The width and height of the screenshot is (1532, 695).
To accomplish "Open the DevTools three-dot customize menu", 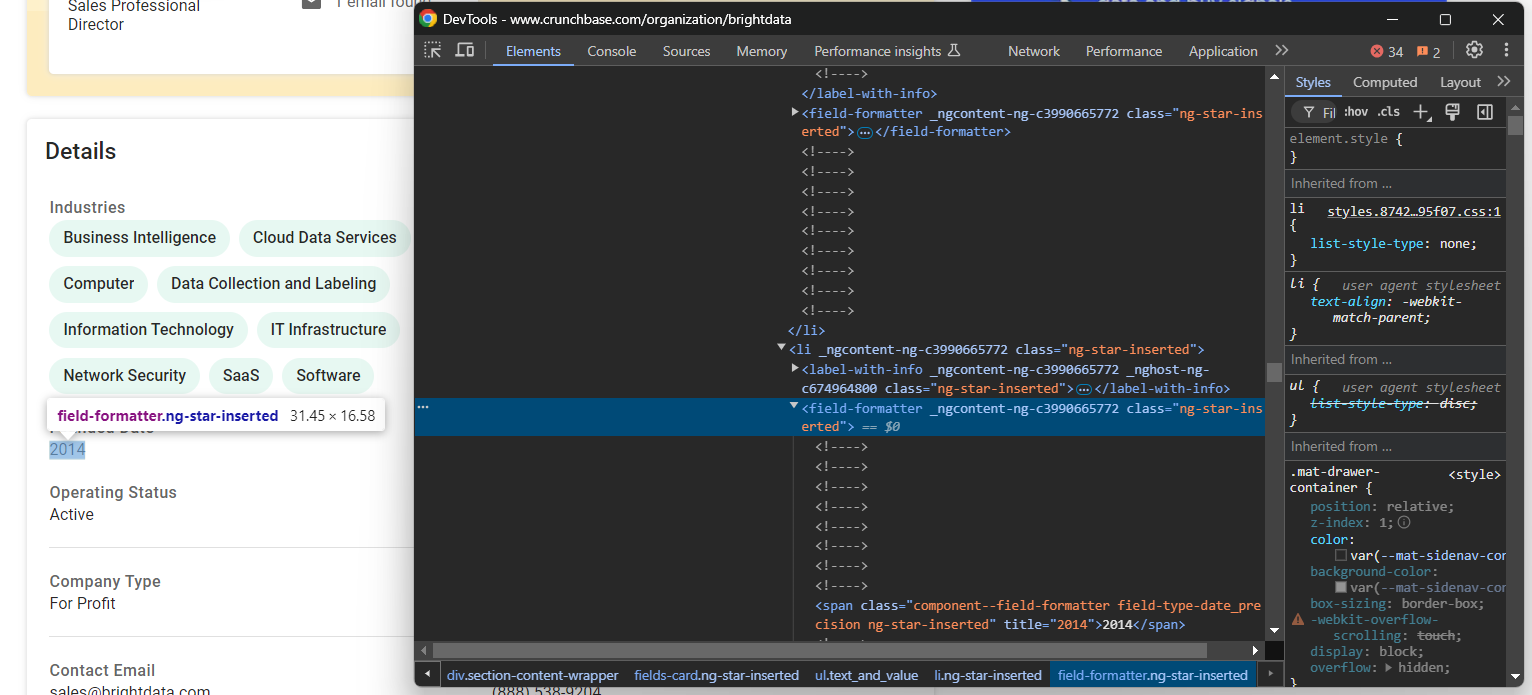I will [x=1506, y=50].
